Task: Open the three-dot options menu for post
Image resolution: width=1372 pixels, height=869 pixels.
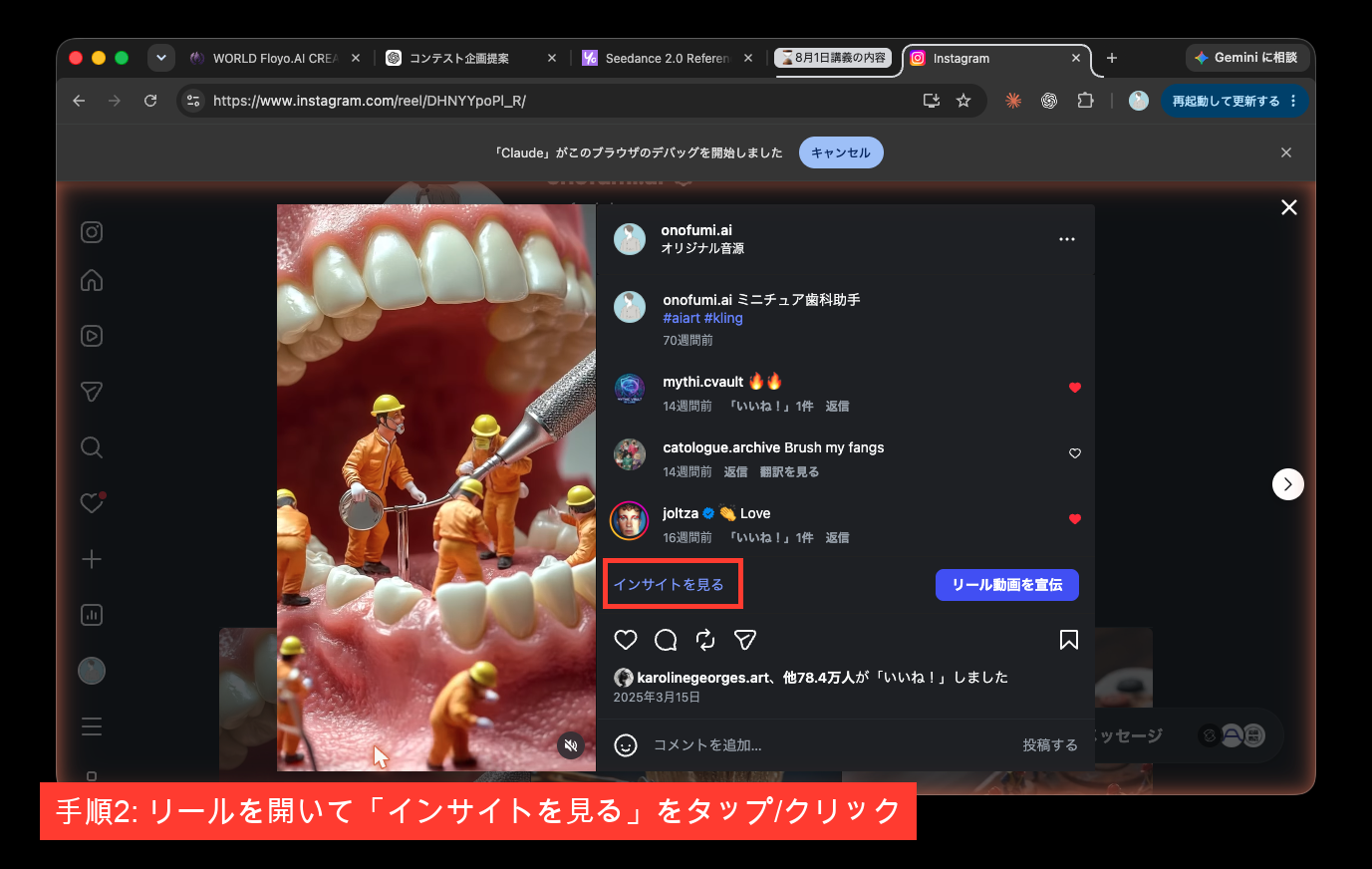Action: click(x=1067, y=239)
